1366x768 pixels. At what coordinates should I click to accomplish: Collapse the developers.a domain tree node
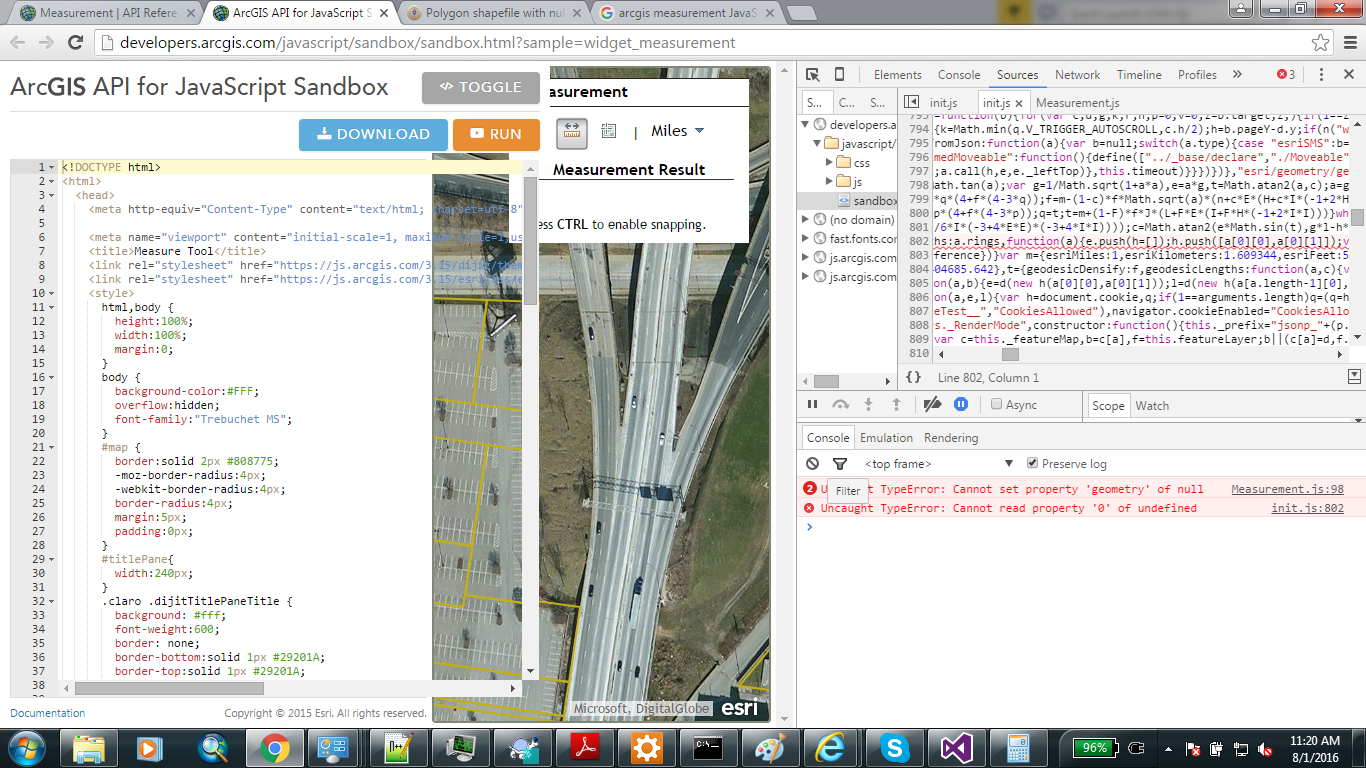click(806, 125)
